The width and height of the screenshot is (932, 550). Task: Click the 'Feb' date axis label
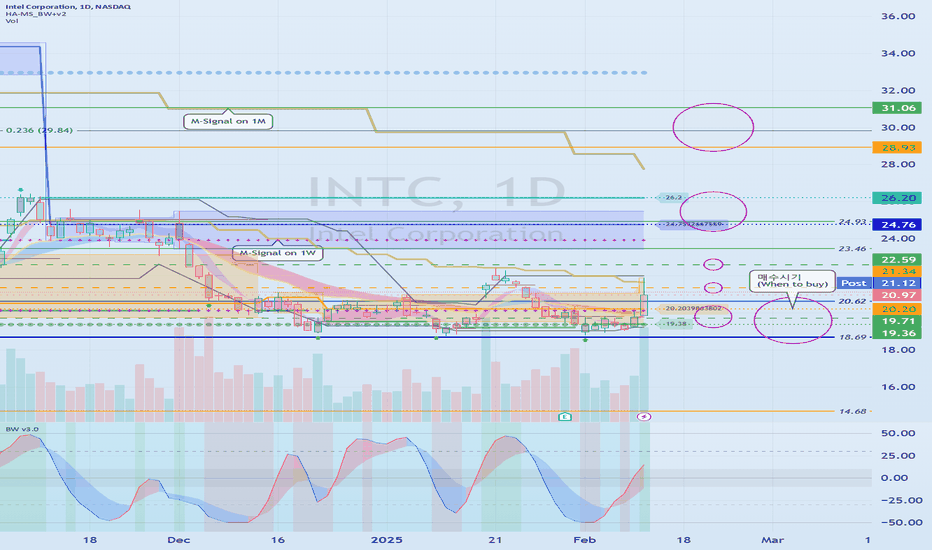point(584,540)
